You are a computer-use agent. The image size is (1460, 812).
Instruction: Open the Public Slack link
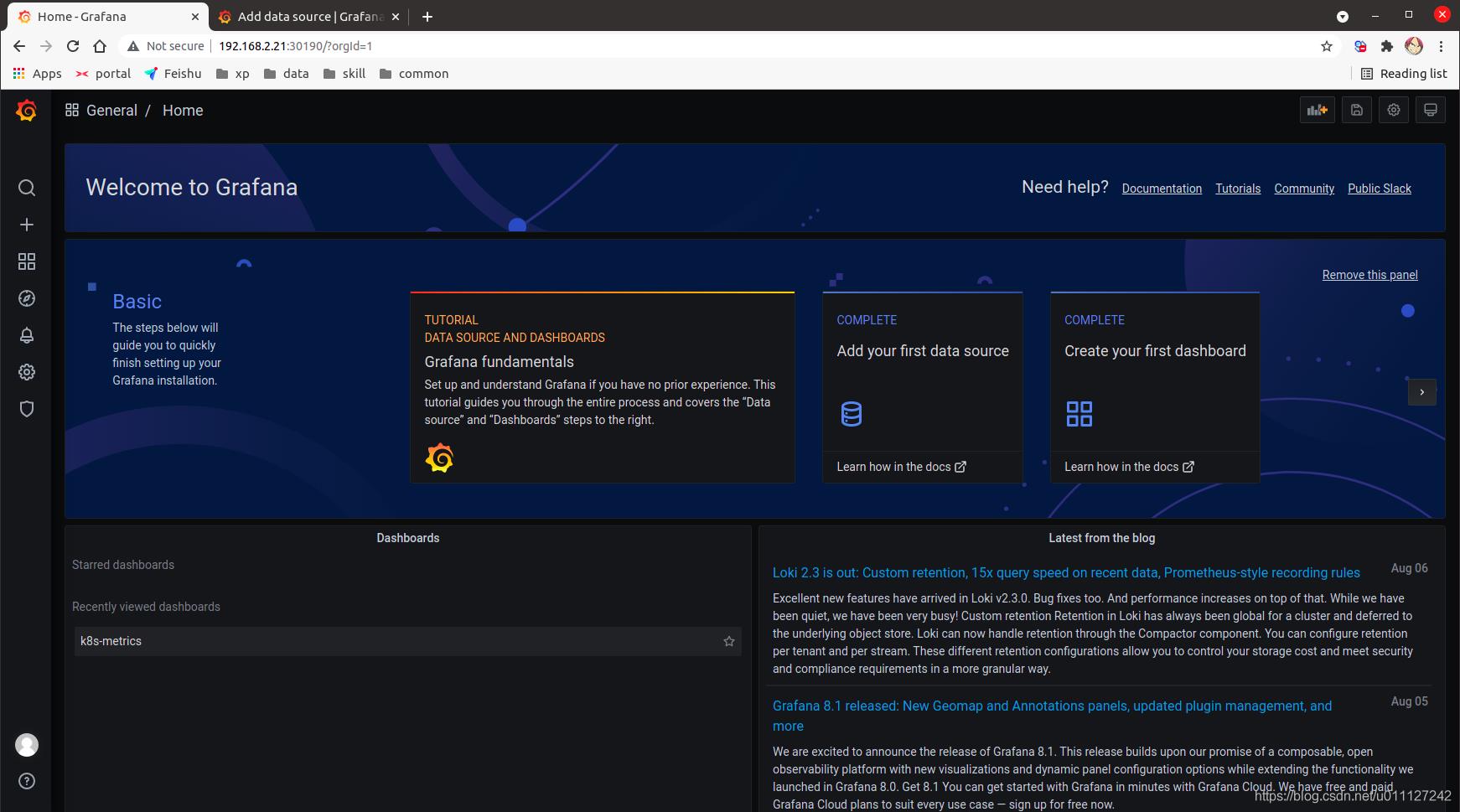tap(1380, 189)
